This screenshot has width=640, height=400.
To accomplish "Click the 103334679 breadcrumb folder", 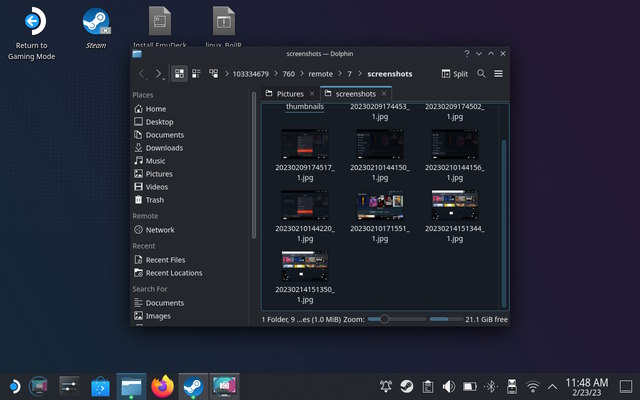I will 251,74.
